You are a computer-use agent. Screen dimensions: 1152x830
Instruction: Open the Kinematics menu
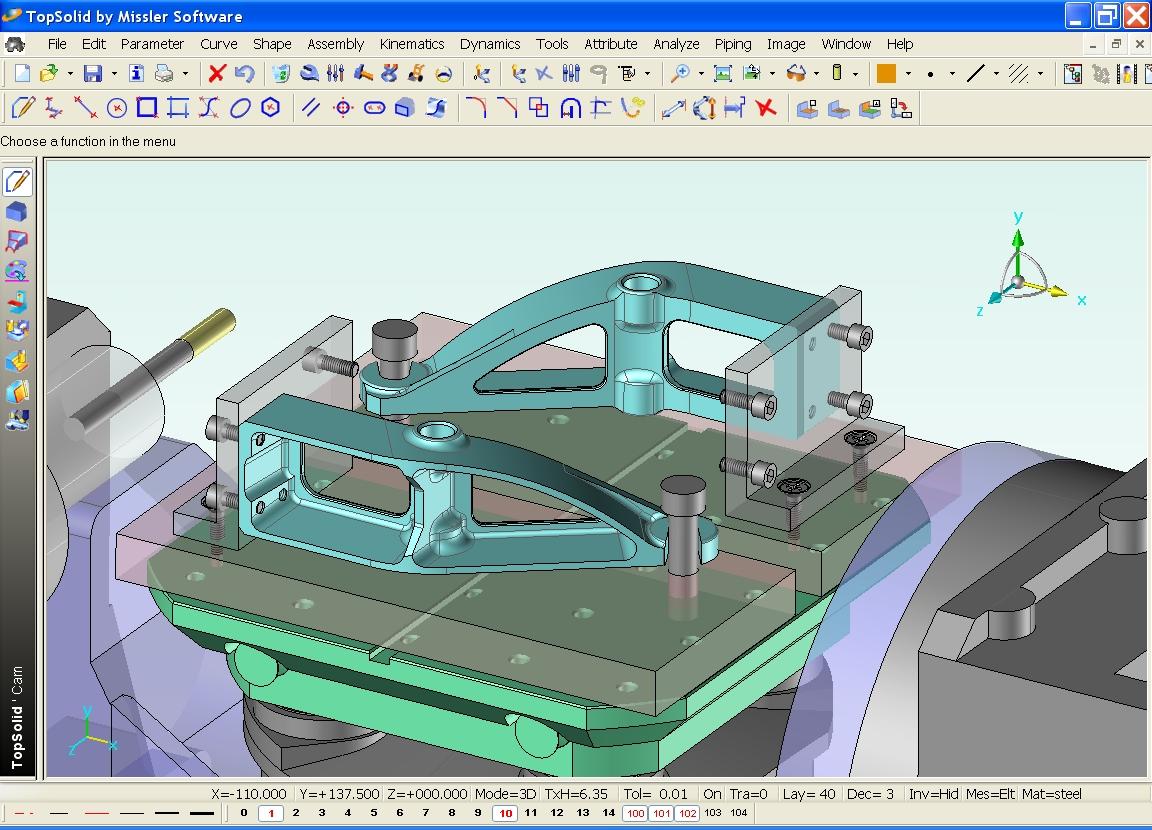[x=412, y=44]
